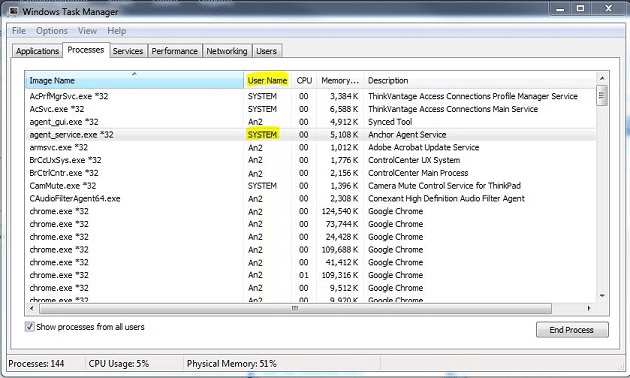Image resolution: width=630 pixels, height=378 pixels.
Task: Select the chrome.exe row using 73,744 K
Action: (x=310, y=224)
